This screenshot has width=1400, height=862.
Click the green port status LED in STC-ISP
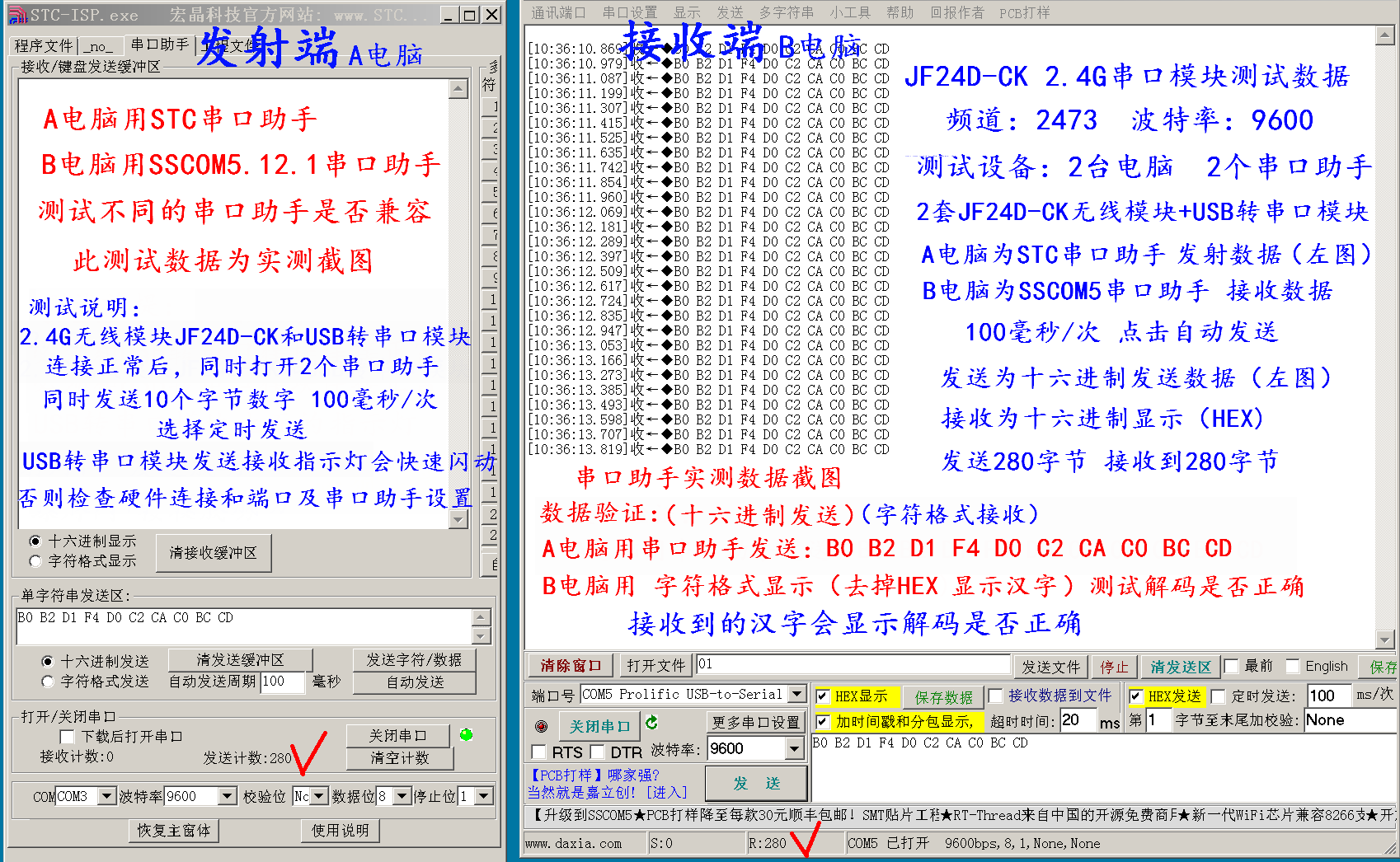click(466, 735)
